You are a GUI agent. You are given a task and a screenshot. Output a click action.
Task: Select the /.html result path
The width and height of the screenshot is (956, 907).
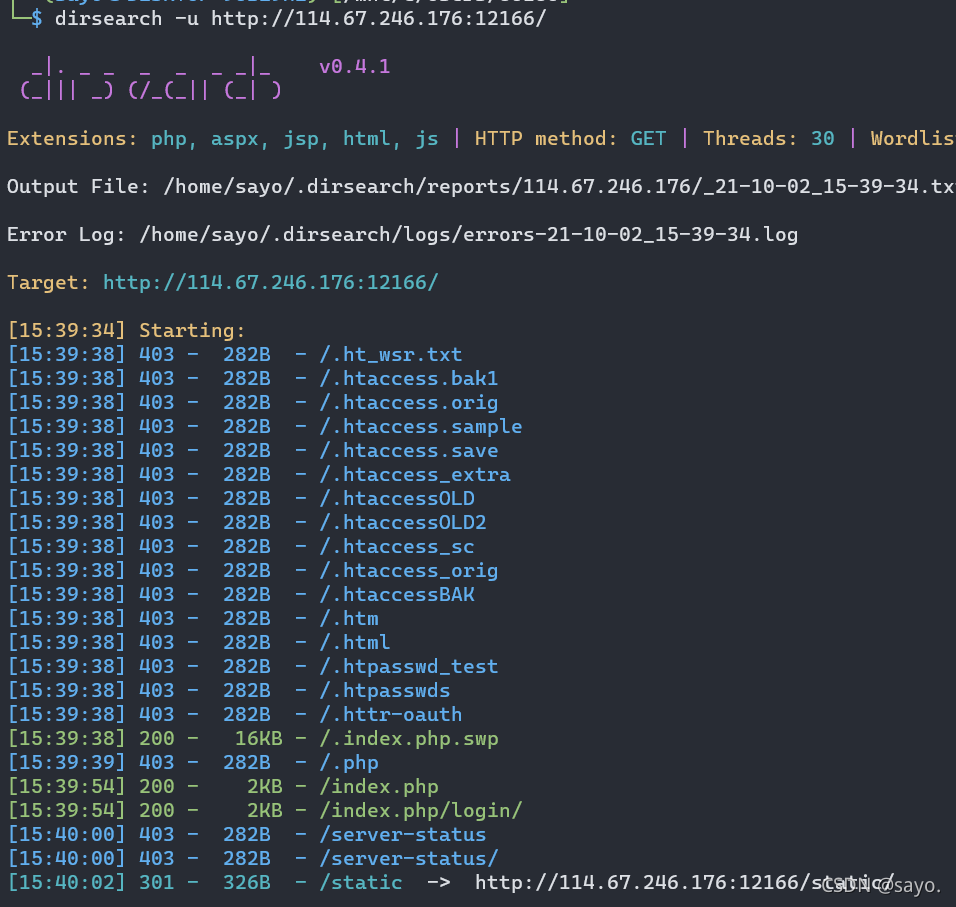[355, 642]
